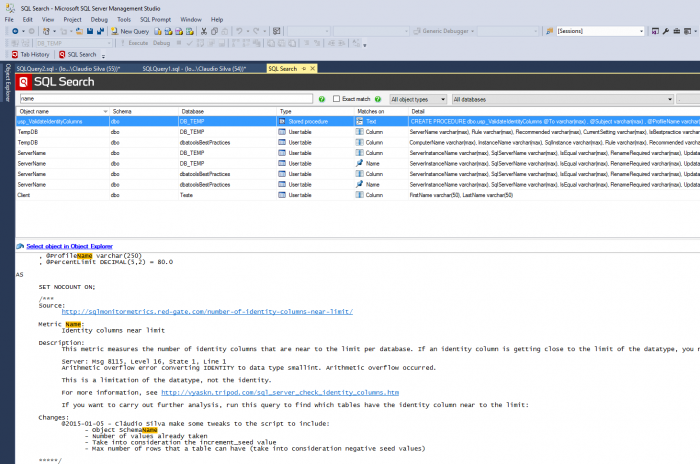Click the green help icon beside search box
The height and width of the screenshot is (464, 700).
coord(322,99)
